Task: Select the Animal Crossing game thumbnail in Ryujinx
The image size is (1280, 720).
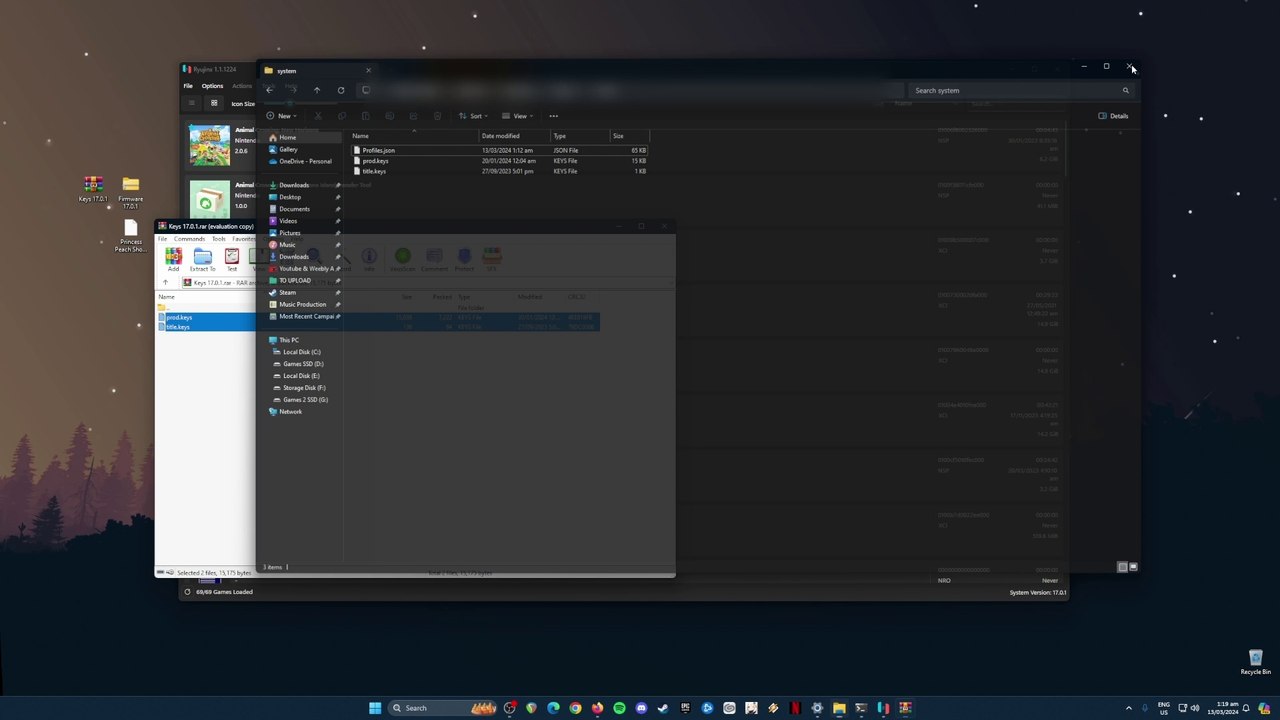Action: click(210, 145)
